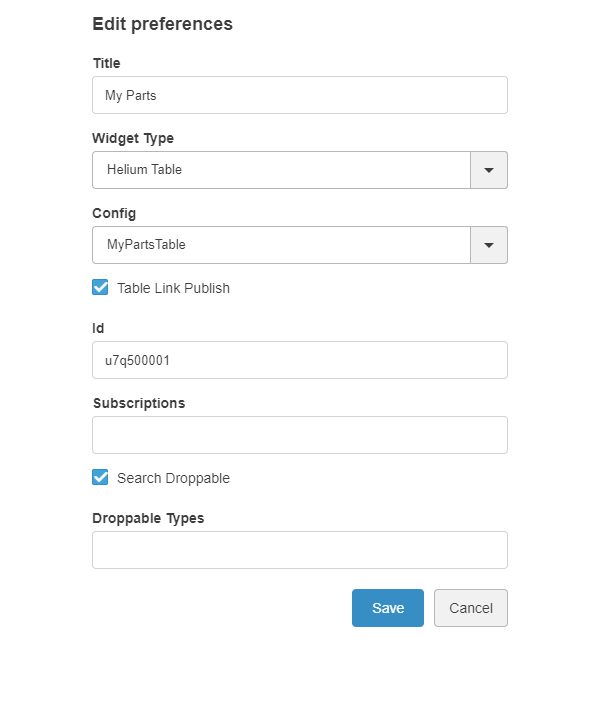Click the Search Droppable label text
Viewport: 605px width, 710px height.
pyautogui.click(x=173, y=478)
